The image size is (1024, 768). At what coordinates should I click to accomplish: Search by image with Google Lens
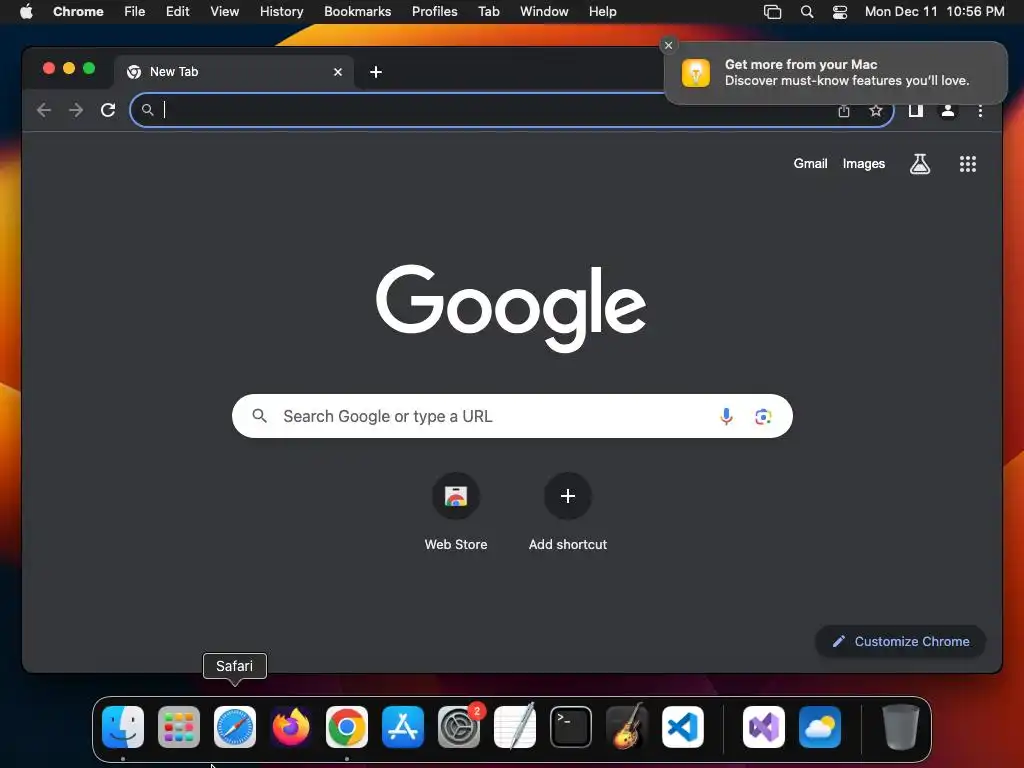pyautogui.click(x=763, y=416)
